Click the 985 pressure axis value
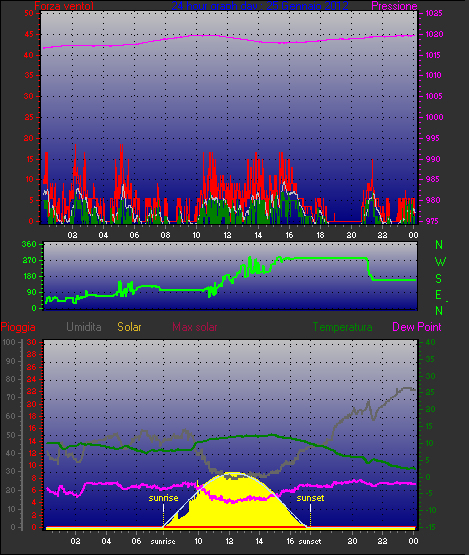Image resolution: width=469 pixels, height=555 pixels. [x=432, y=179]
